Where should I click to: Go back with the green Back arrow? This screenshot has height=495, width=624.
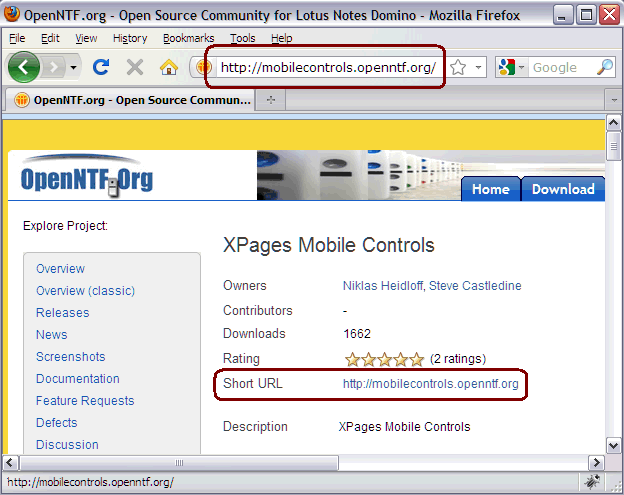(x=24, y=67)
